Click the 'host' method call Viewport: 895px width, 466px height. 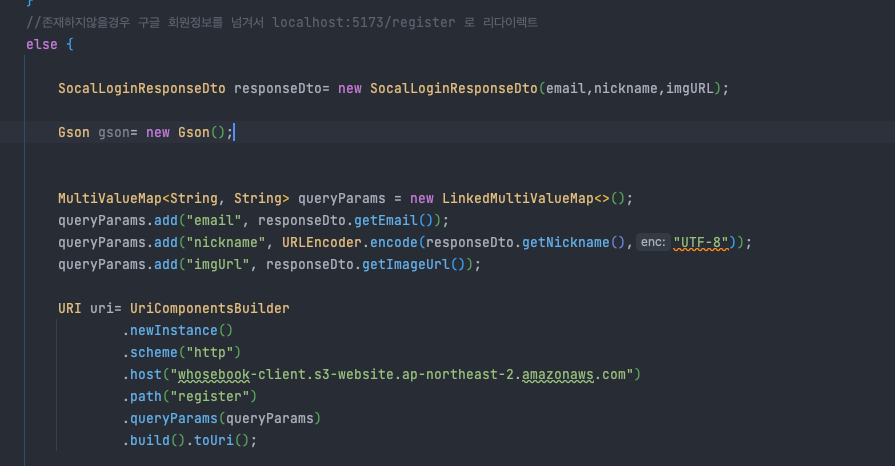pos(146,375)
